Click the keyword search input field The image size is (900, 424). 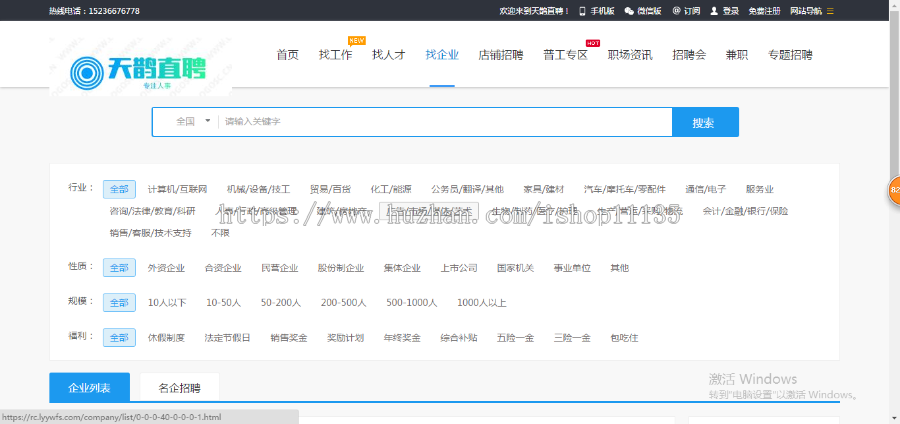click(445, 121)
